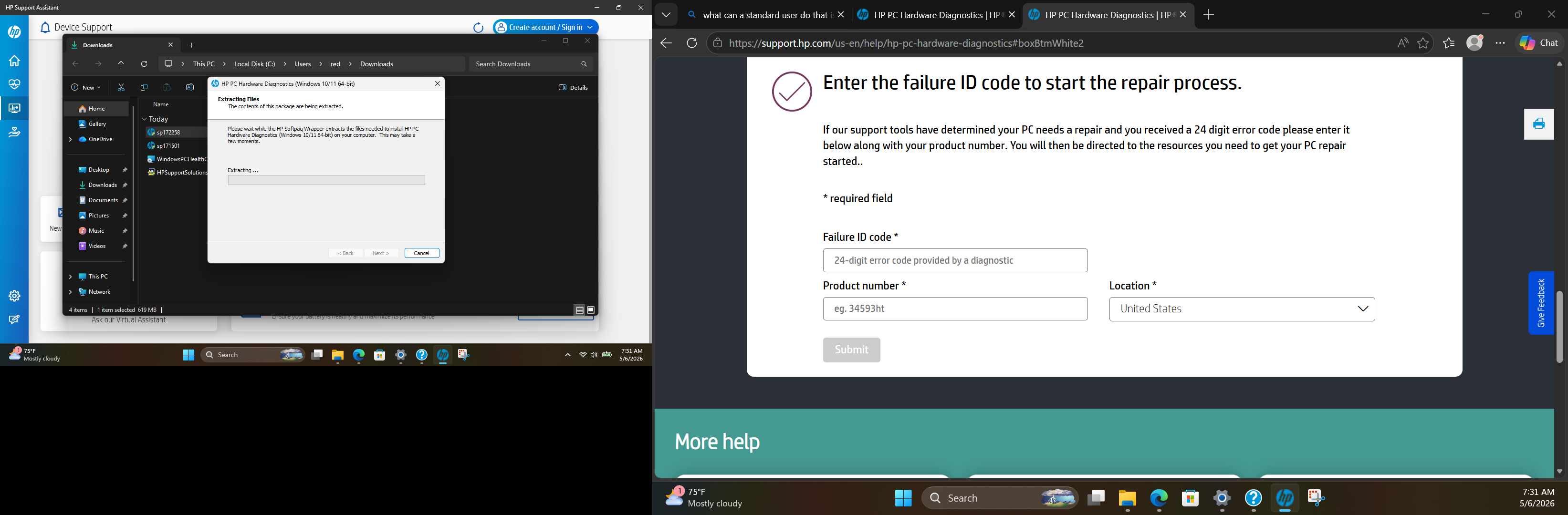Switch to the 'what can a standard user' tab
This screenshot has height=515, width=1568.
click(x=766, y=15)
